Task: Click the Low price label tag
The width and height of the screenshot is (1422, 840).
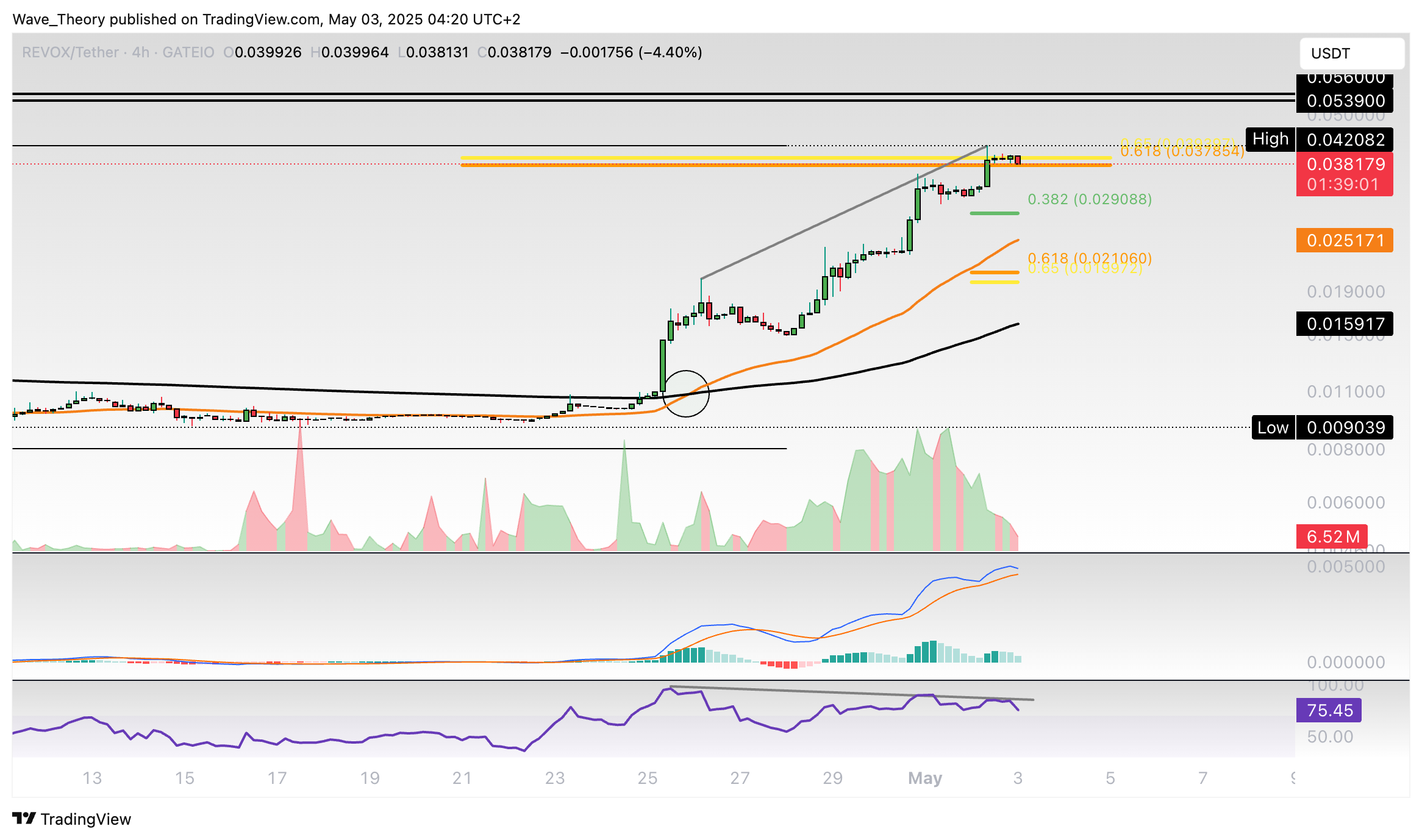Action: coord(1272,427)
